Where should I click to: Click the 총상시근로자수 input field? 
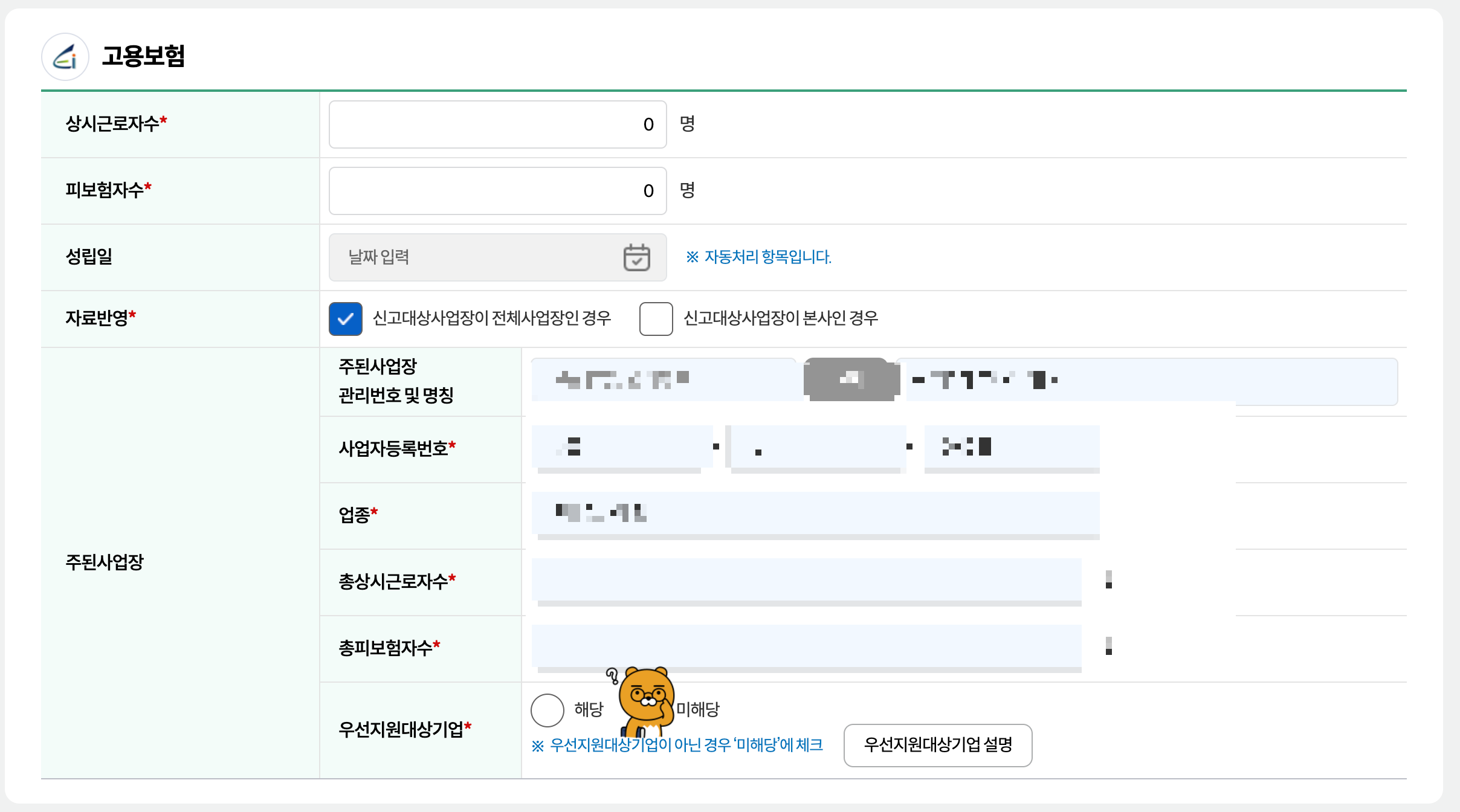pos(807,580)
